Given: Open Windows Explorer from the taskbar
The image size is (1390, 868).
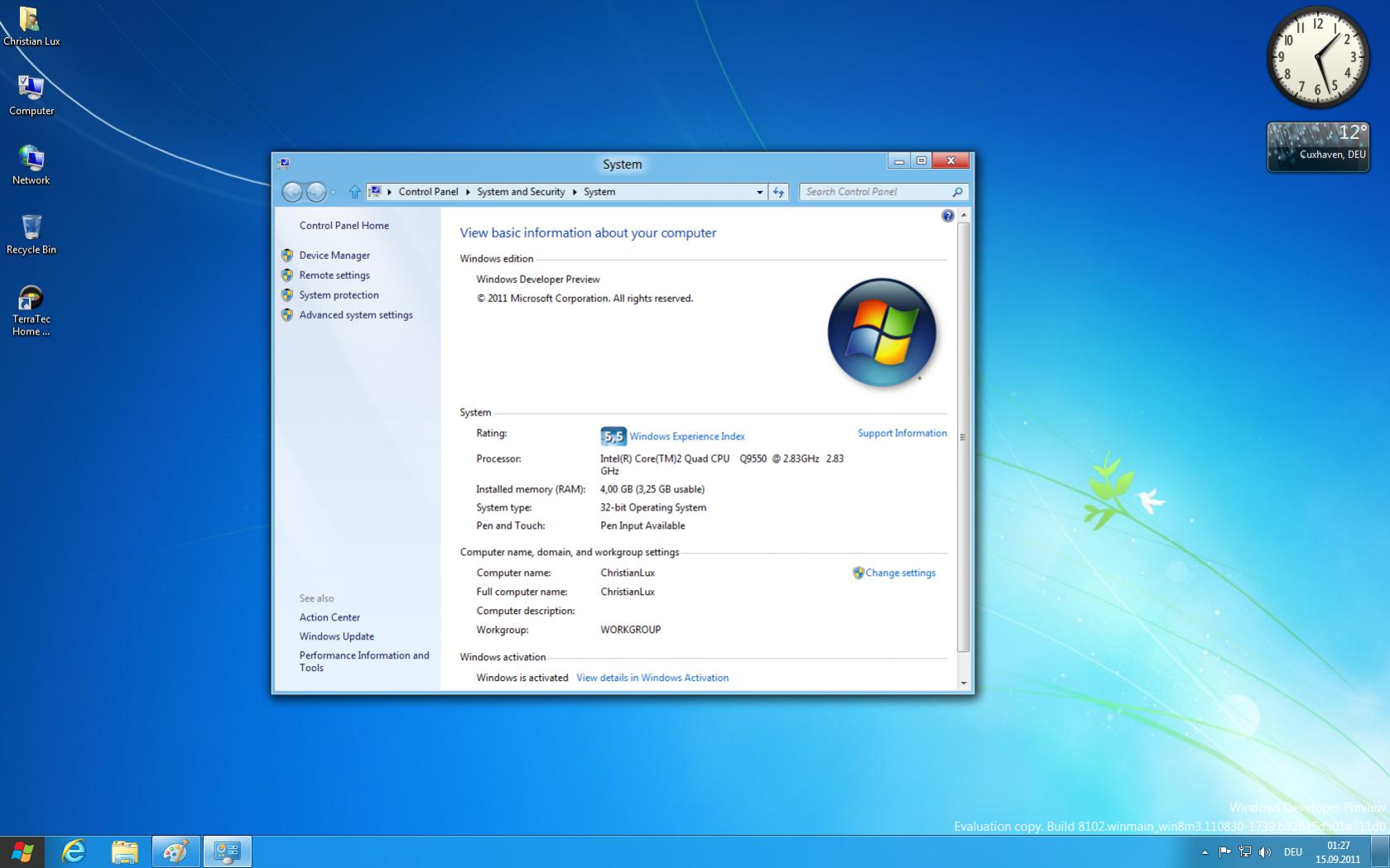Looking at the screenshot, I should (x=124, y=851).
